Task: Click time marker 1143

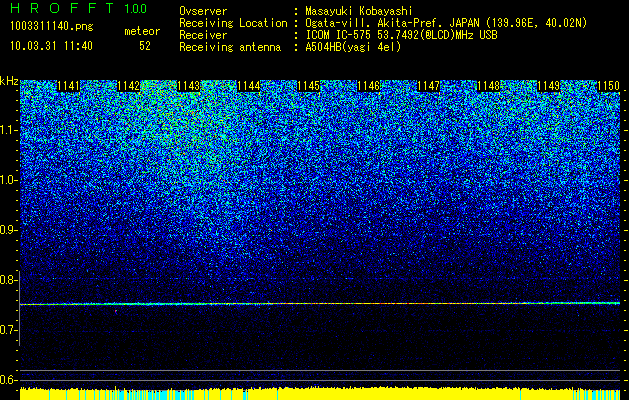Action: [x=189, y=86]
